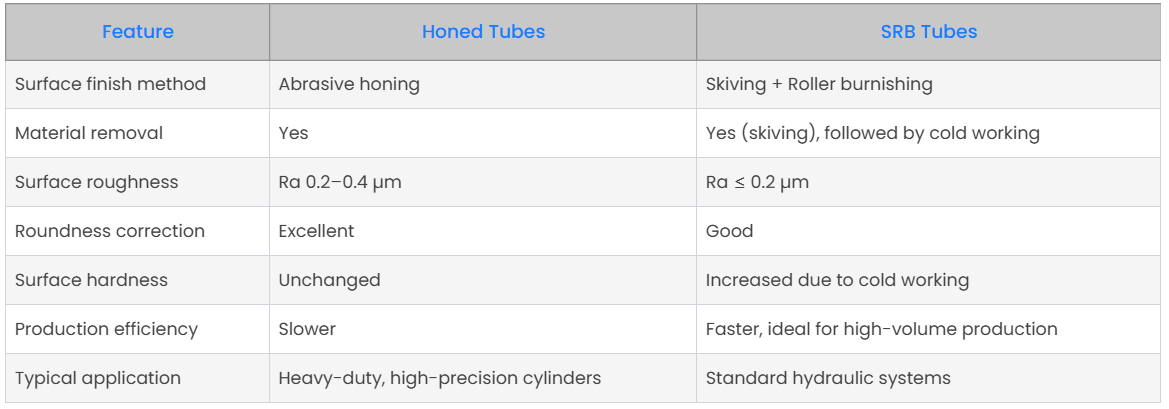Viewport: 1169px width, 409px height.
Task: Click the "Faster, ideal for high-volume production" cell
Action: (881, 329)
